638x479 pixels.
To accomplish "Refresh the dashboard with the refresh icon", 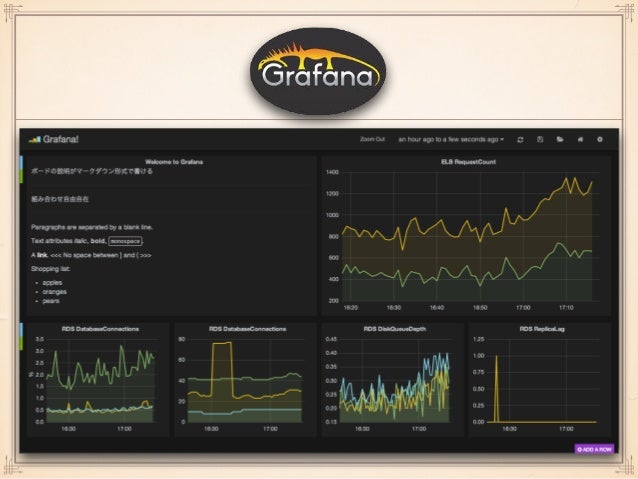I will click(520, 140).
